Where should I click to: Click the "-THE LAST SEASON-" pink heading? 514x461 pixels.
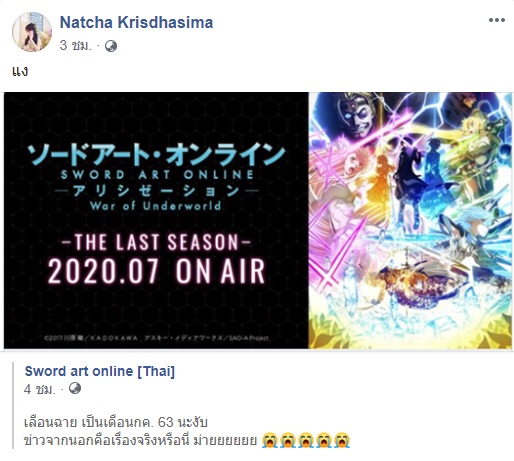click(156, 242)
